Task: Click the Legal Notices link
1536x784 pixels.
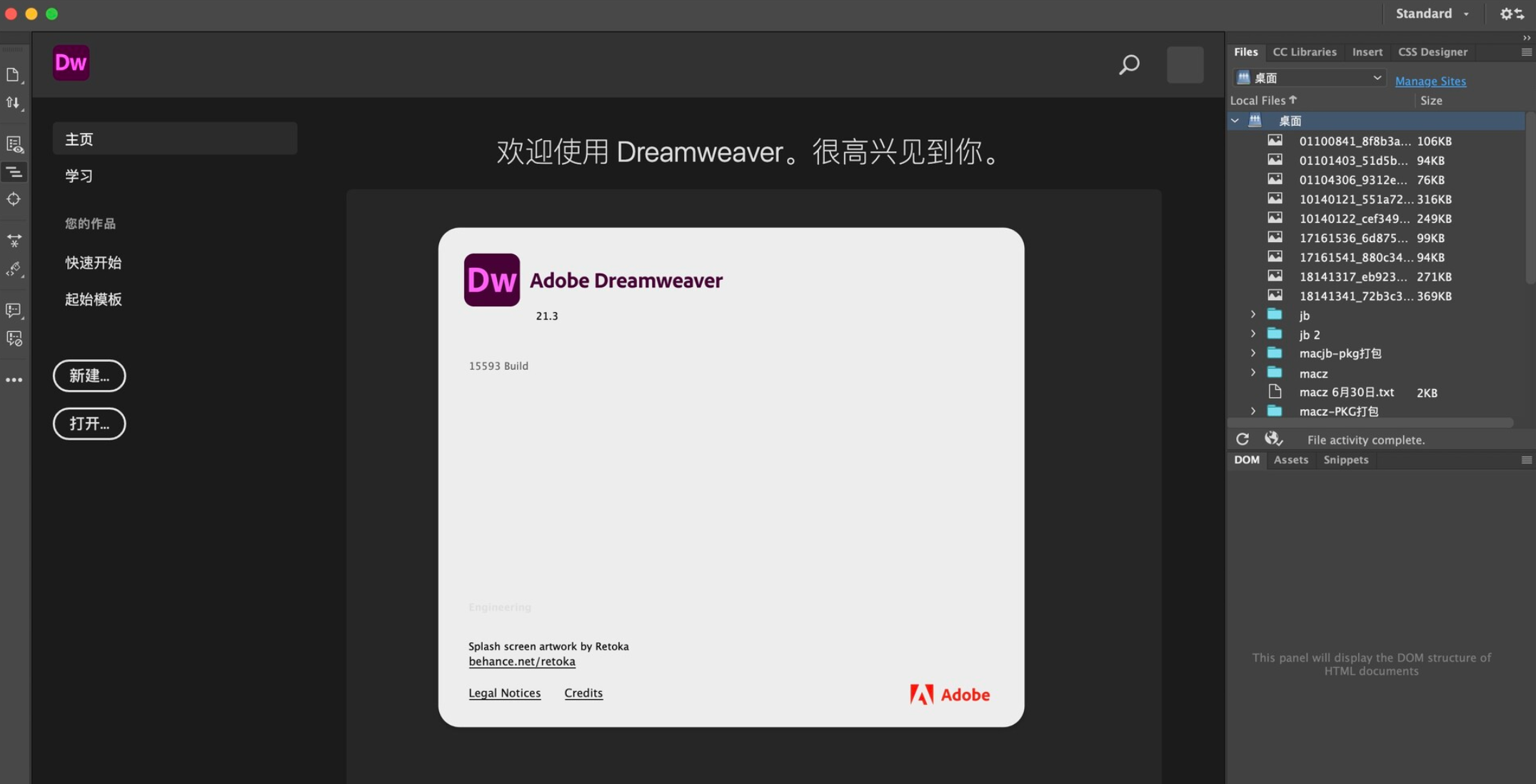Action: 504,692
